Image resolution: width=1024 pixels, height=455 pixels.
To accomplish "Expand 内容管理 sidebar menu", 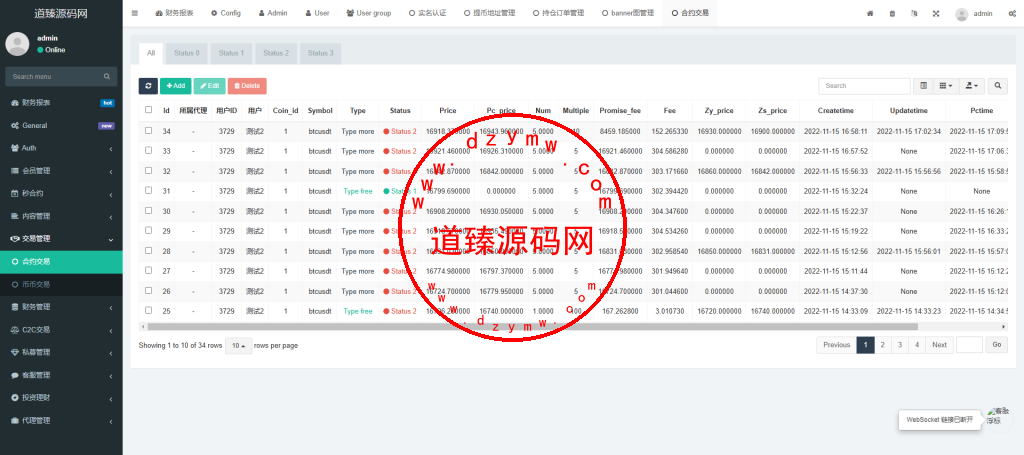I will coord(61,216).
